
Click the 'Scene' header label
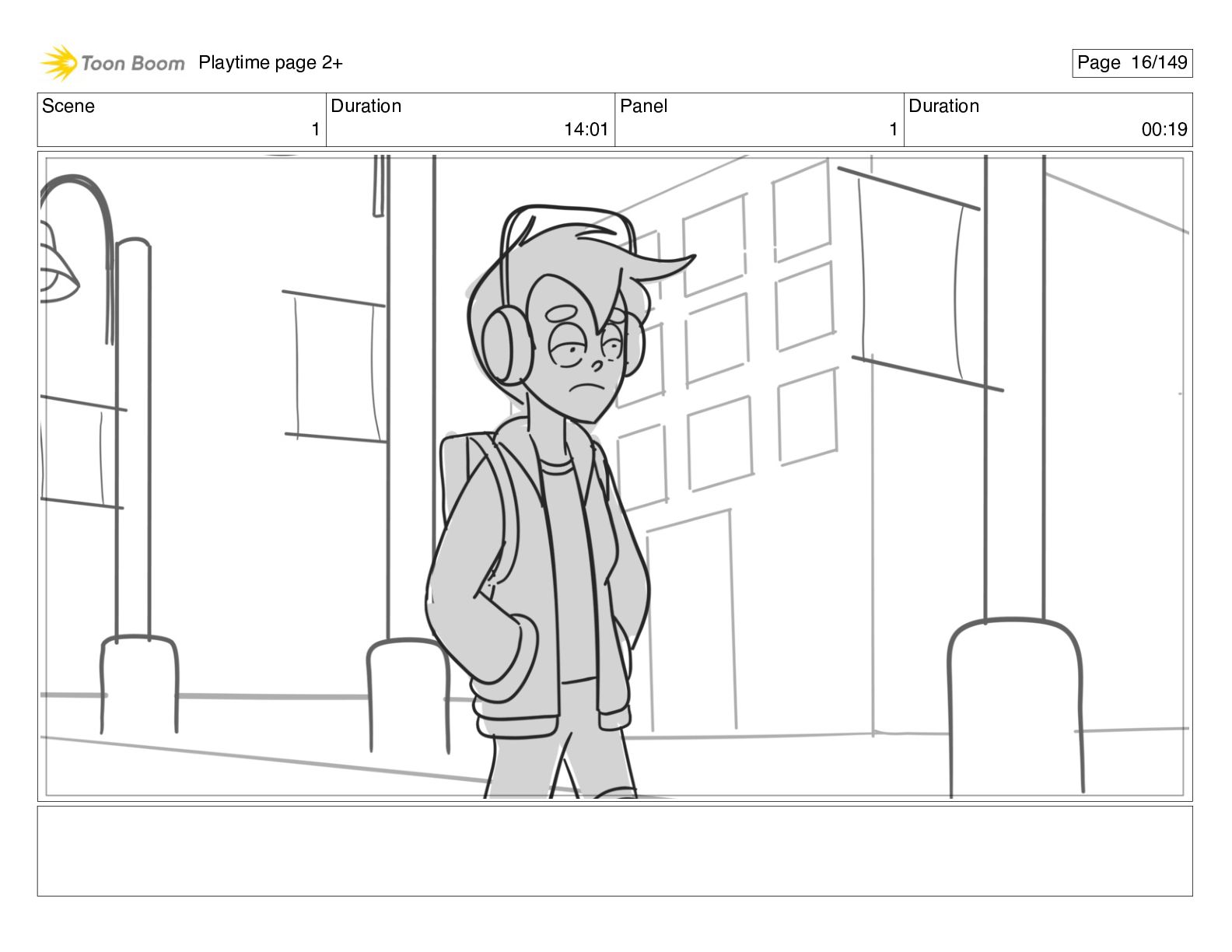68,106
